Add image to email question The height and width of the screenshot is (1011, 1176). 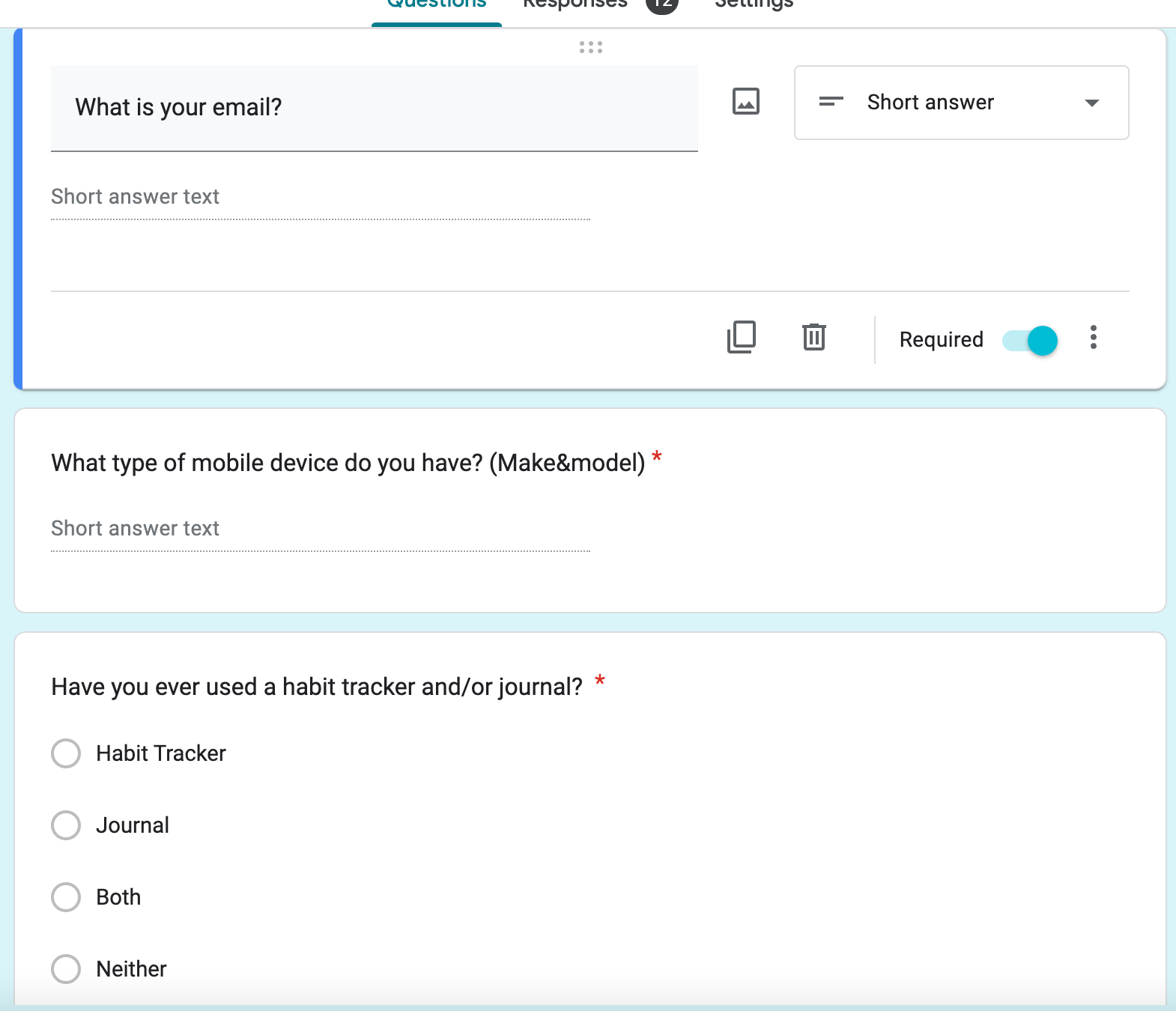[x=745, y=102]
